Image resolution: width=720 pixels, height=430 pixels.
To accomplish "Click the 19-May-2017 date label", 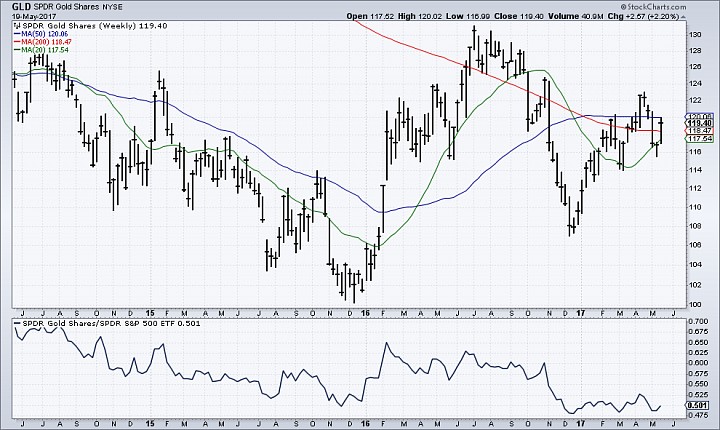I will click(34, 16).
